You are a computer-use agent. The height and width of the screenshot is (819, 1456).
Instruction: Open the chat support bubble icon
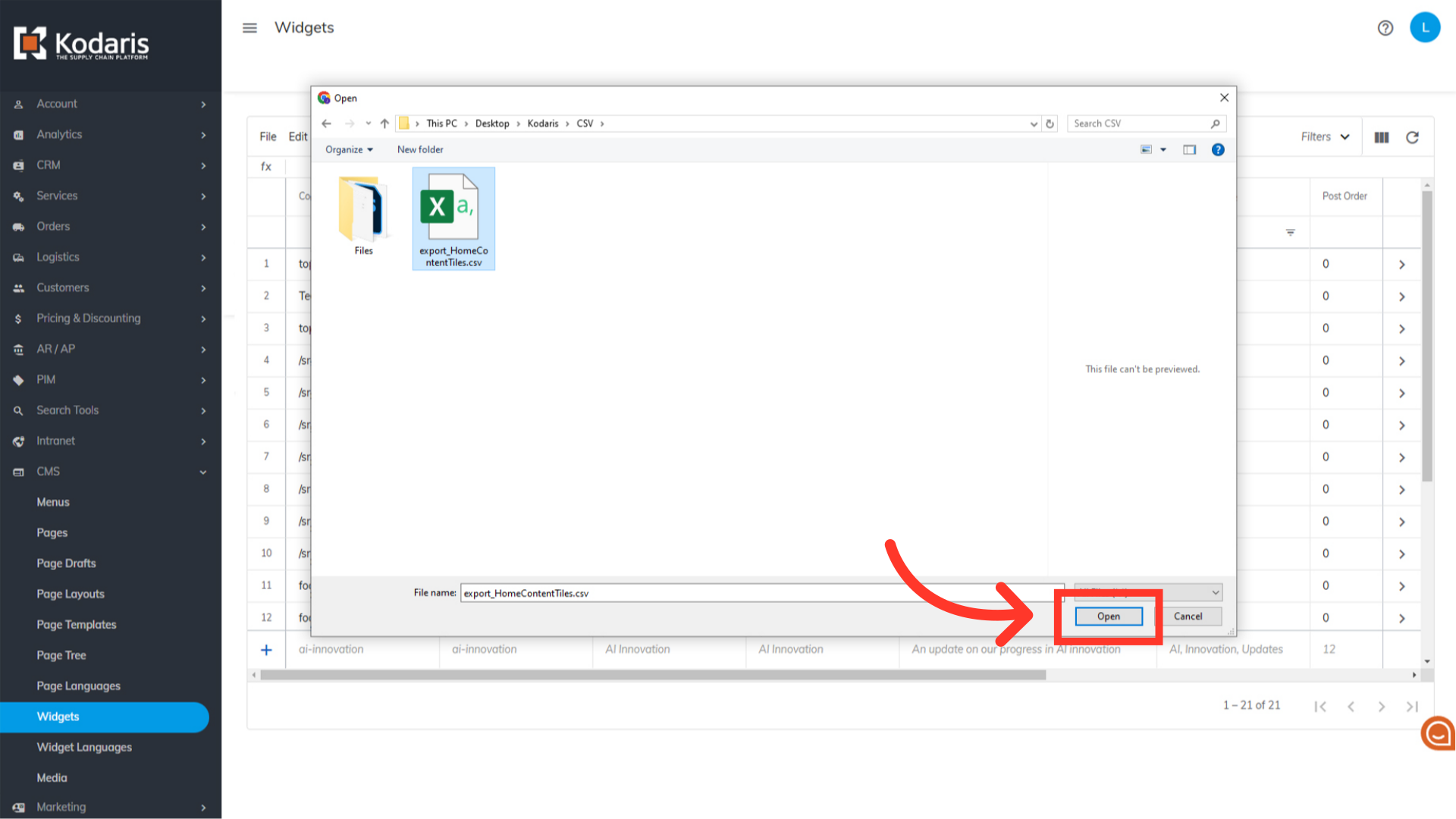point(1438,733)
